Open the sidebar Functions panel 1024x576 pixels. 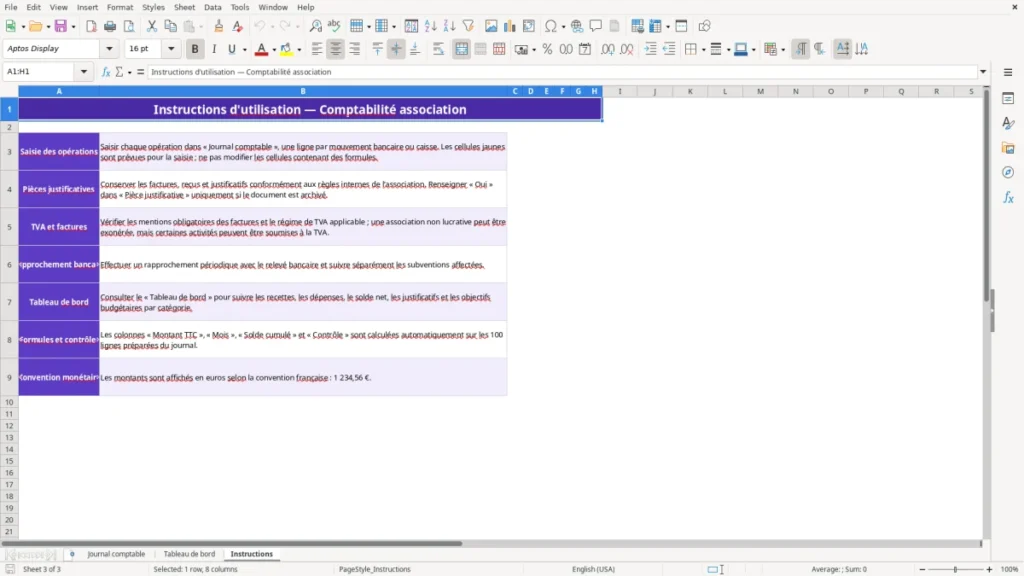(x=1008, y=197)
